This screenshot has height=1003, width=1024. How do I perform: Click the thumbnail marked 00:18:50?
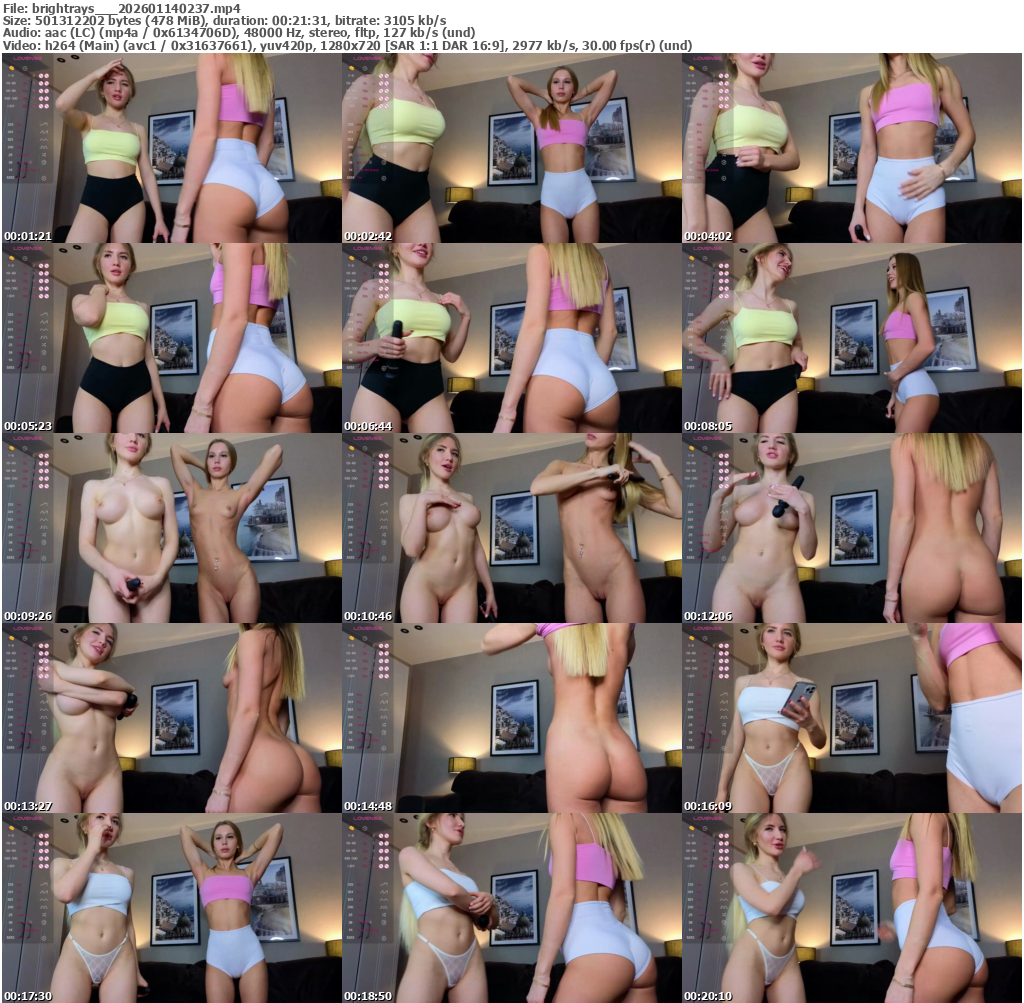(511, 908)
